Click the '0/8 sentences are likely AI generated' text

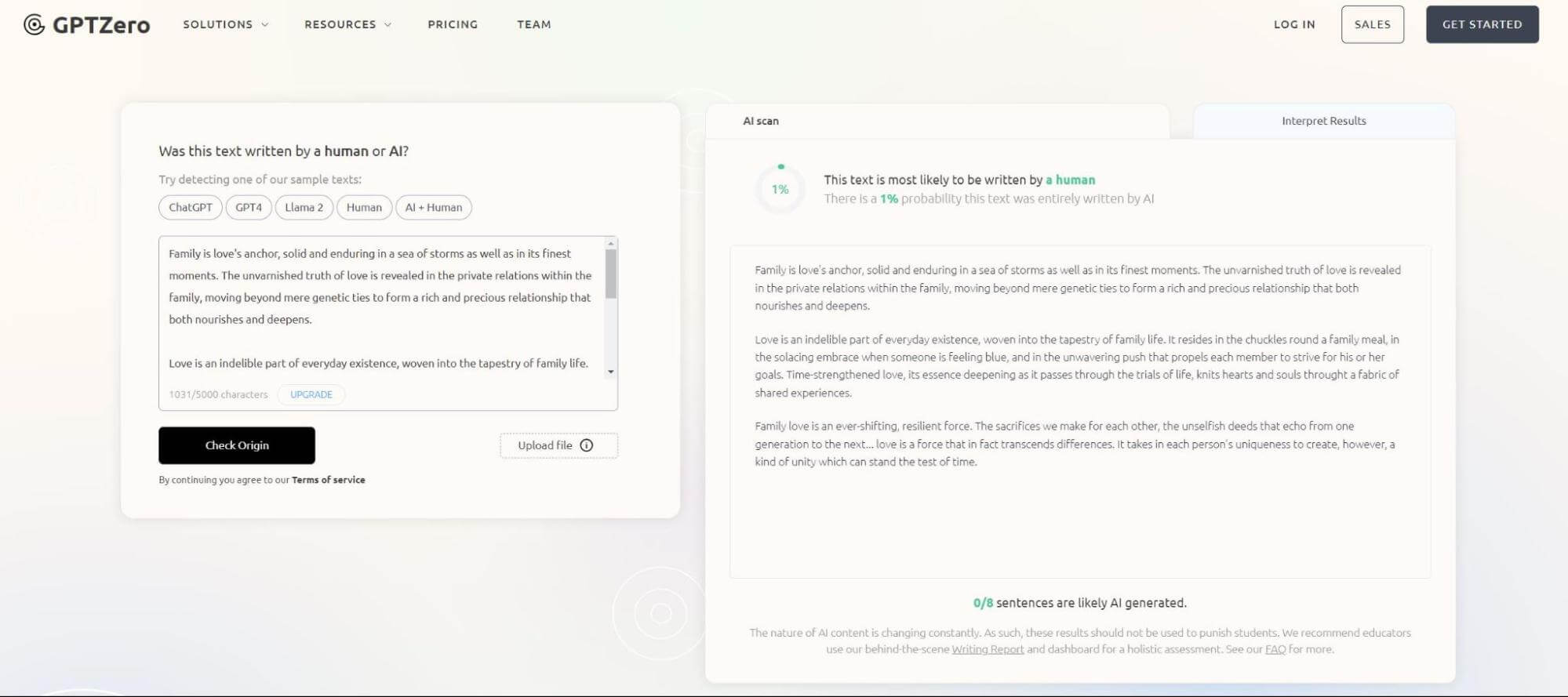(1080, 603)
